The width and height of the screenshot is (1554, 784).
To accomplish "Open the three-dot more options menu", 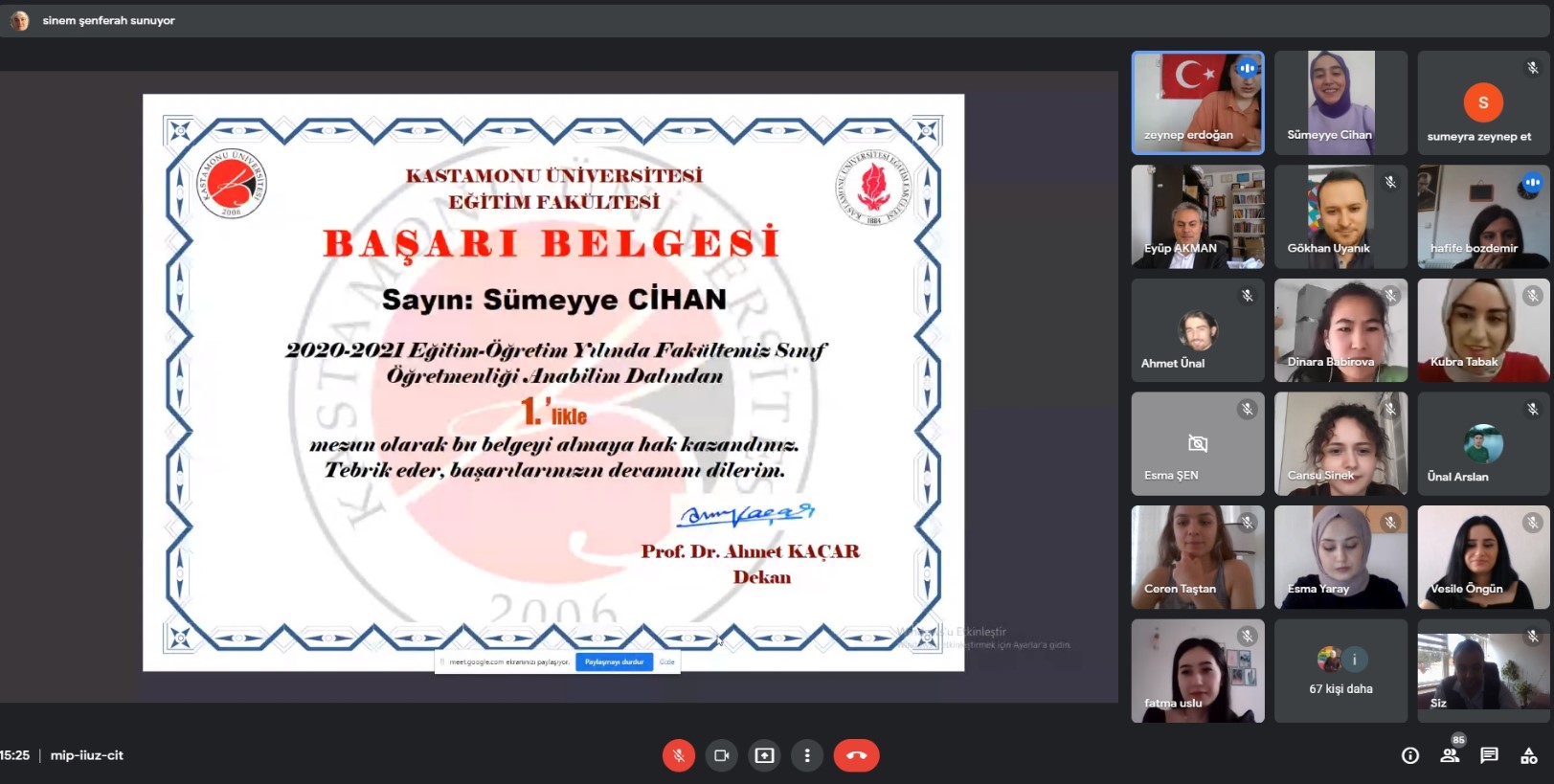I will click(807, 755).
